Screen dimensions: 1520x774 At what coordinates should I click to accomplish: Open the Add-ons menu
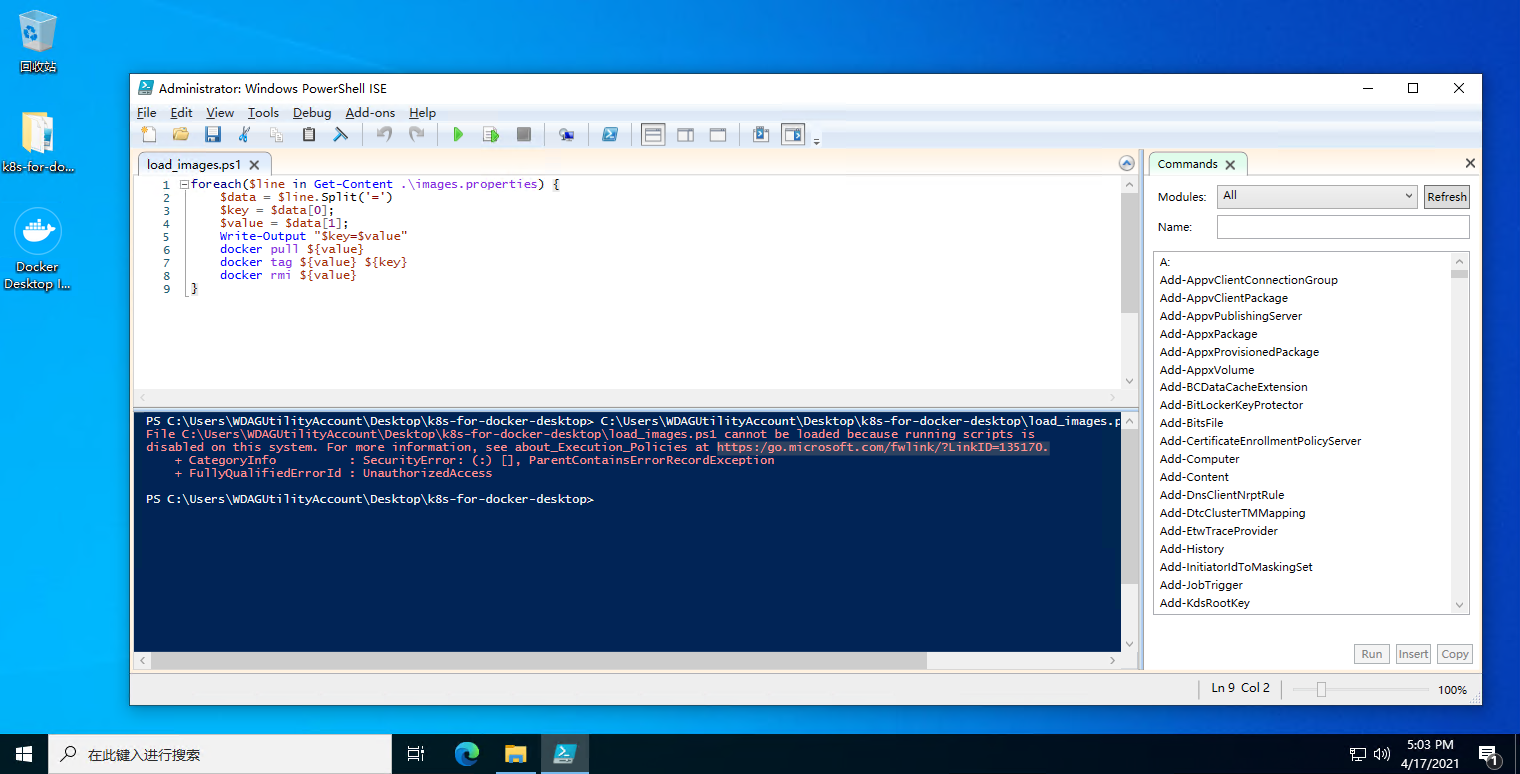pos(370,113)
